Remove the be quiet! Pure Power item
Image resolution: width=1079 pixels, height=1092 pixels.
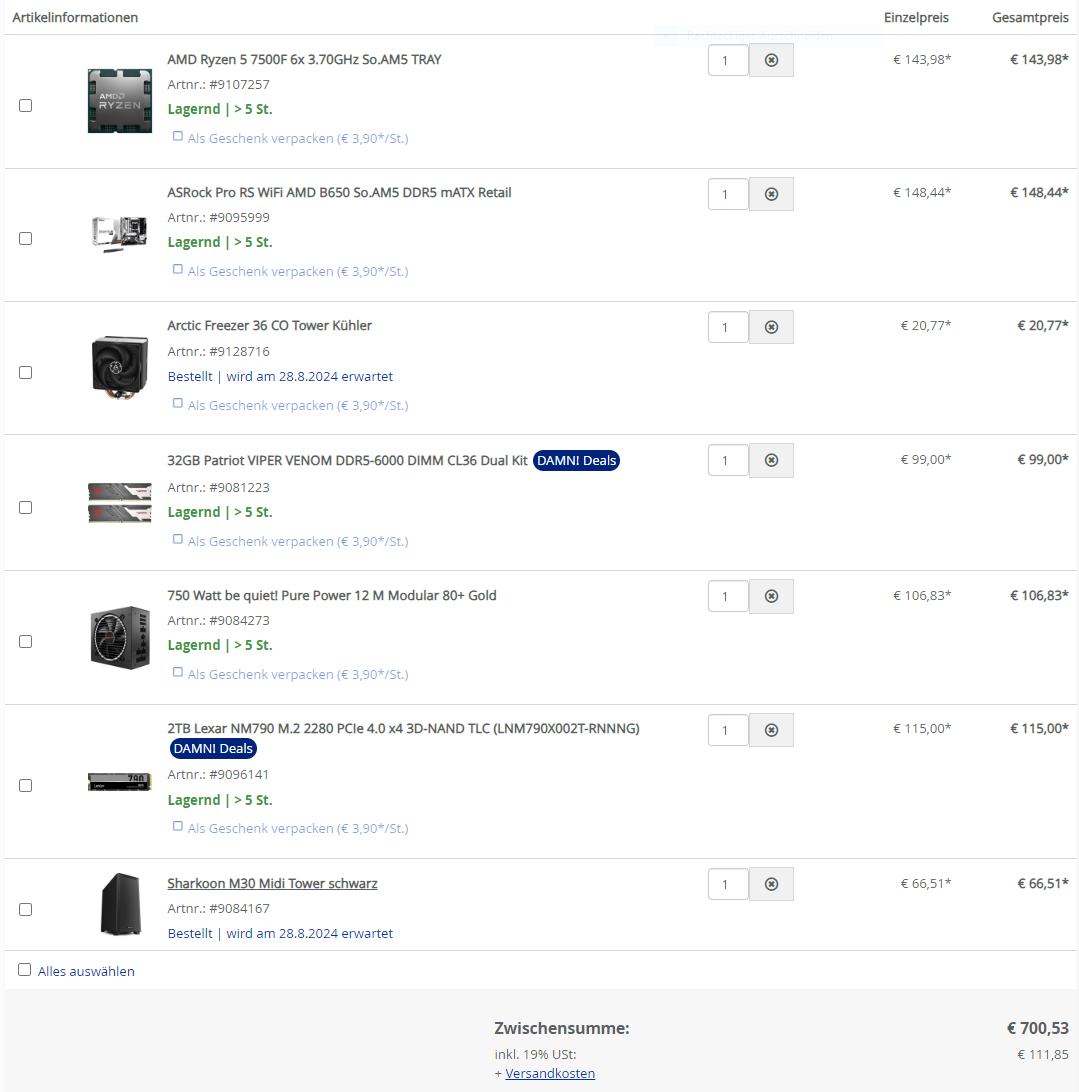tap(771, 596)
